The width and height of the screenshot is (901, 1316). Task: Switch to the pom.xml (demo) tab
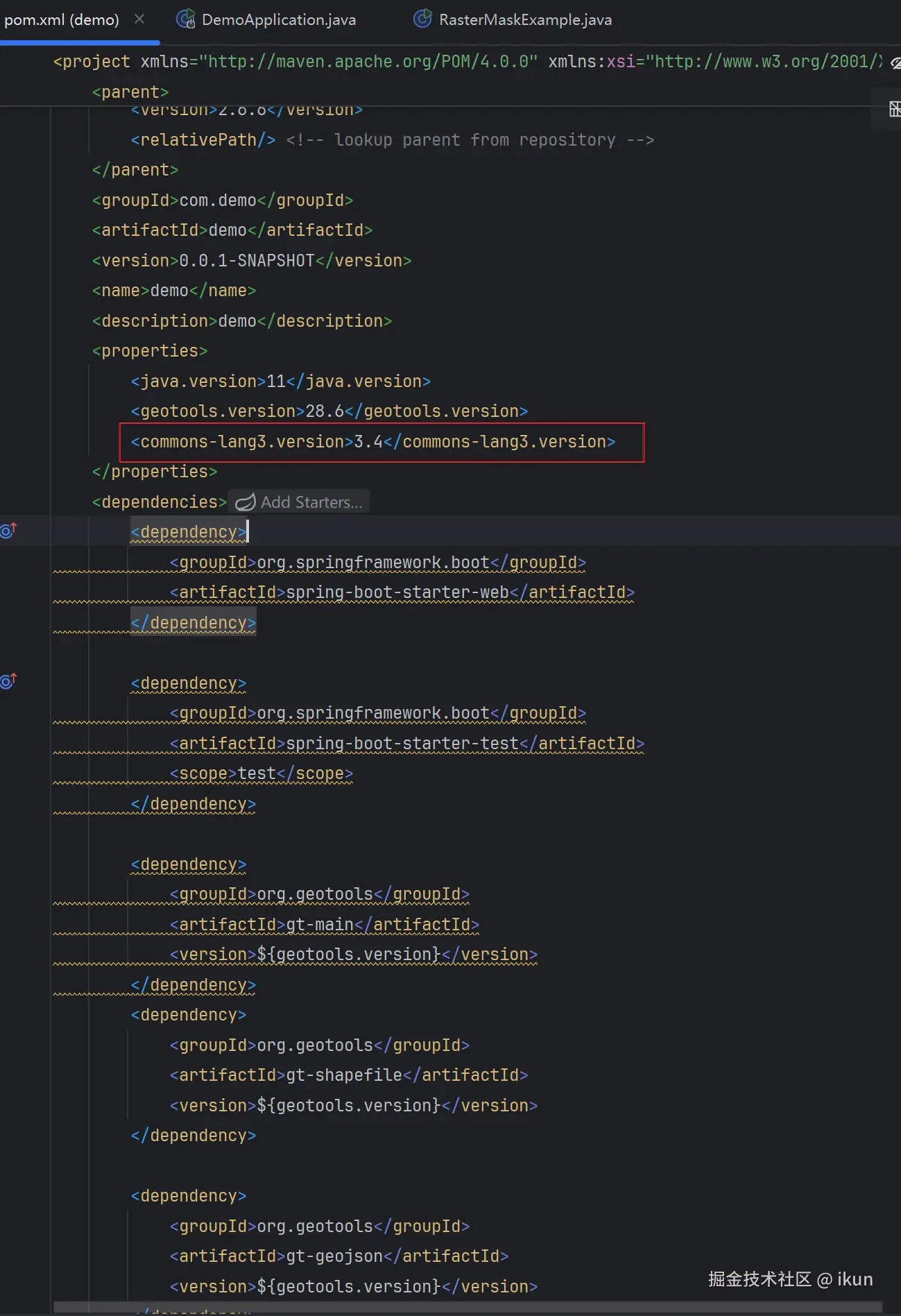[x=62, y=20]
